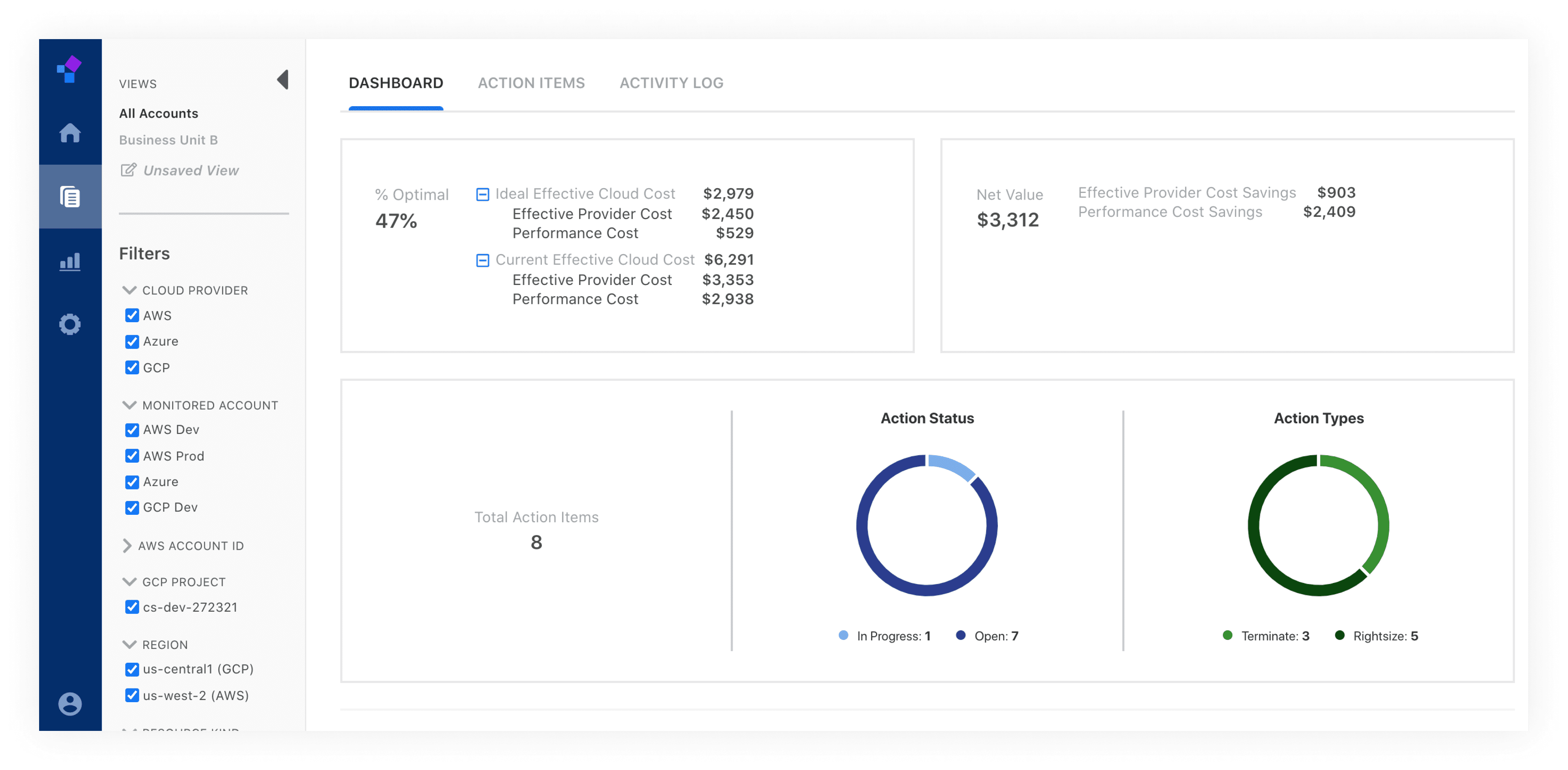This screenshot has height=770, width=1568.
Task: Select the documents sidebar icon
Action: coord(70,197)
